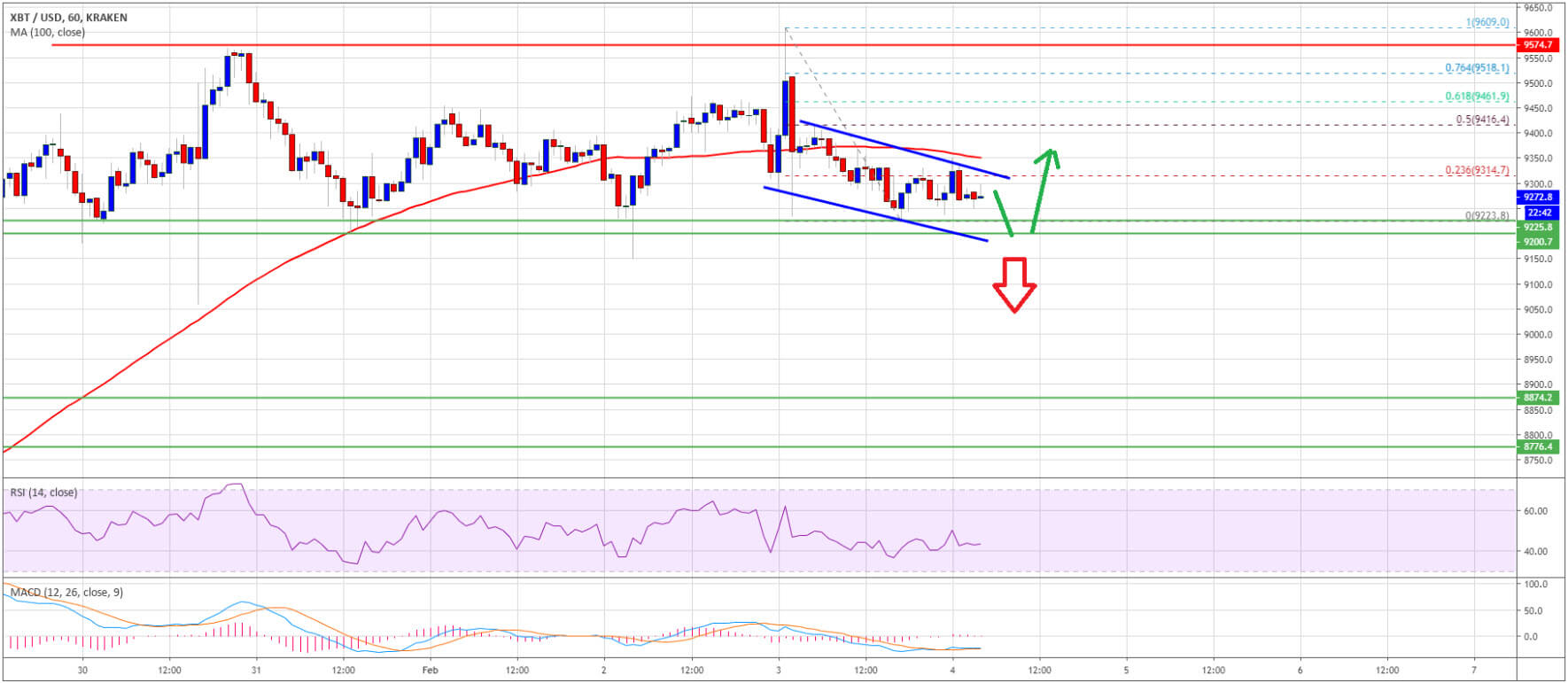
Task: Click the 3 date label on time axis
Action: tap(778, 671)
